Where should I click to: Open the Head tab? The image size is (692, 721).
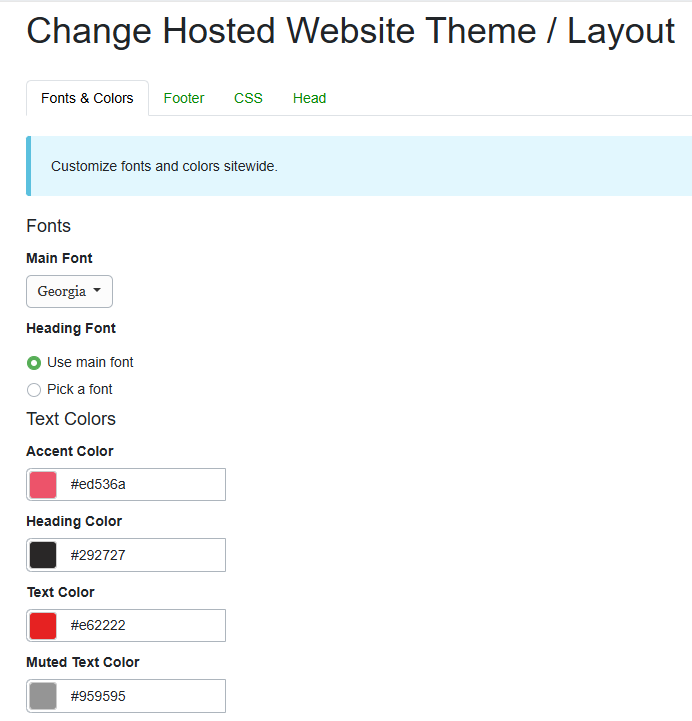[x=309, y=98]
